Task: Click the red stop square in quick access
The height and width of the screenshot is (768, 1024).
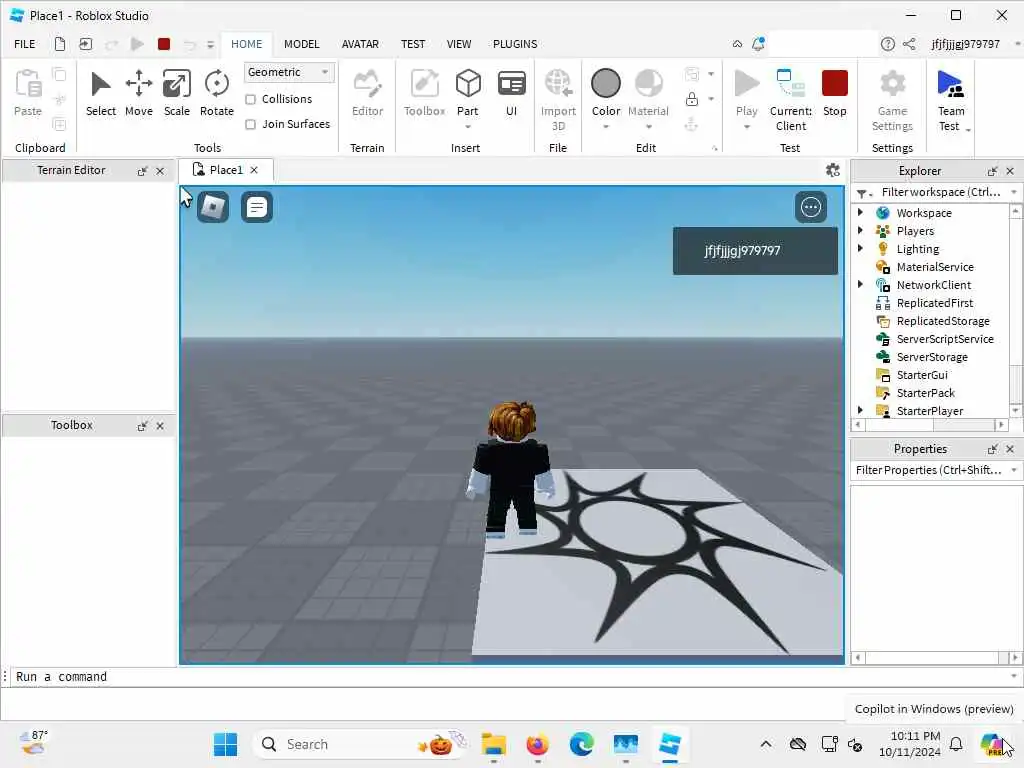Action: (x=164, y=44)
